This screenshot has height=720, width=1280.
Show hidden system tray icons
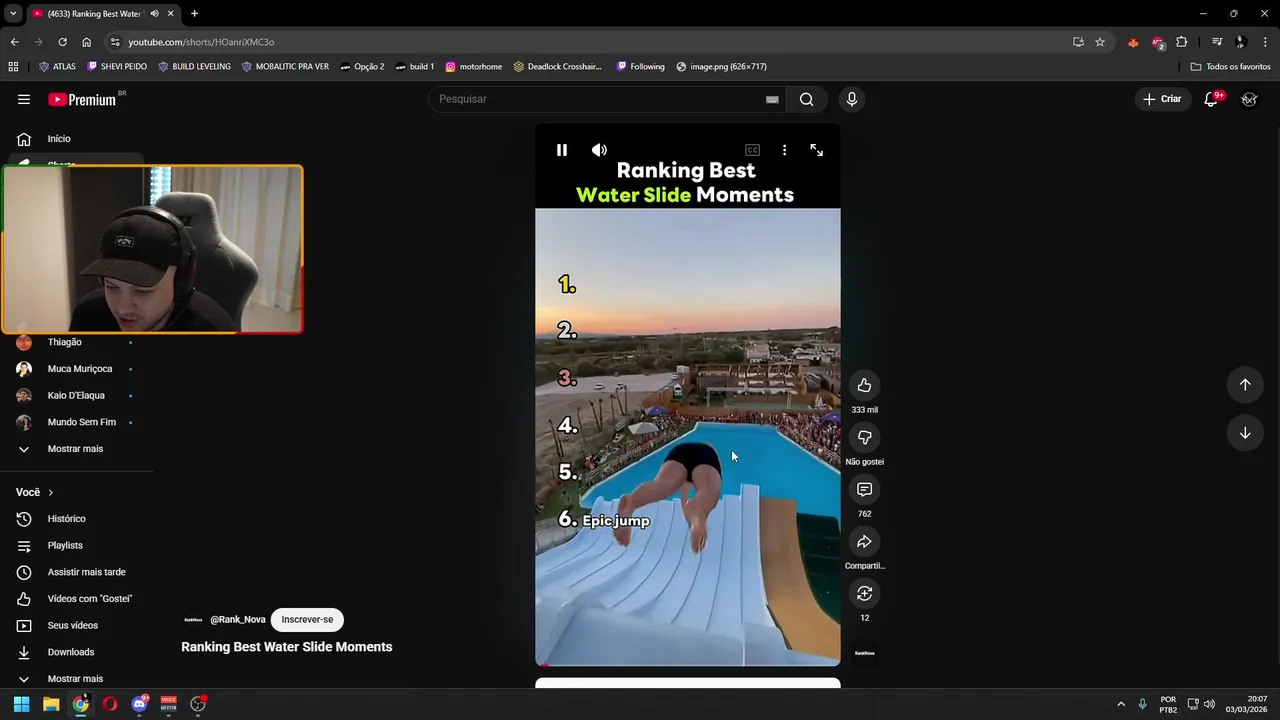[x=1121, y=704]
